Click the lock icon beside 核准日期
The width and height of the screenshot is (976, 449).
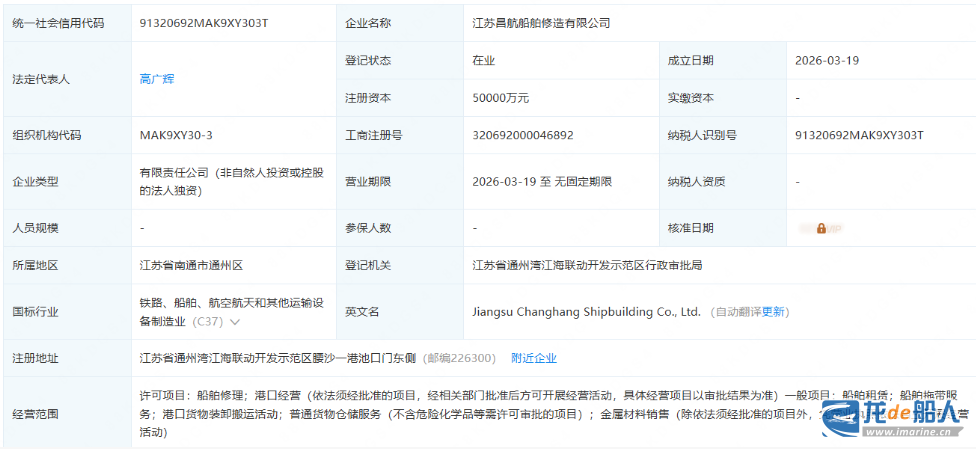coord(820,228)
